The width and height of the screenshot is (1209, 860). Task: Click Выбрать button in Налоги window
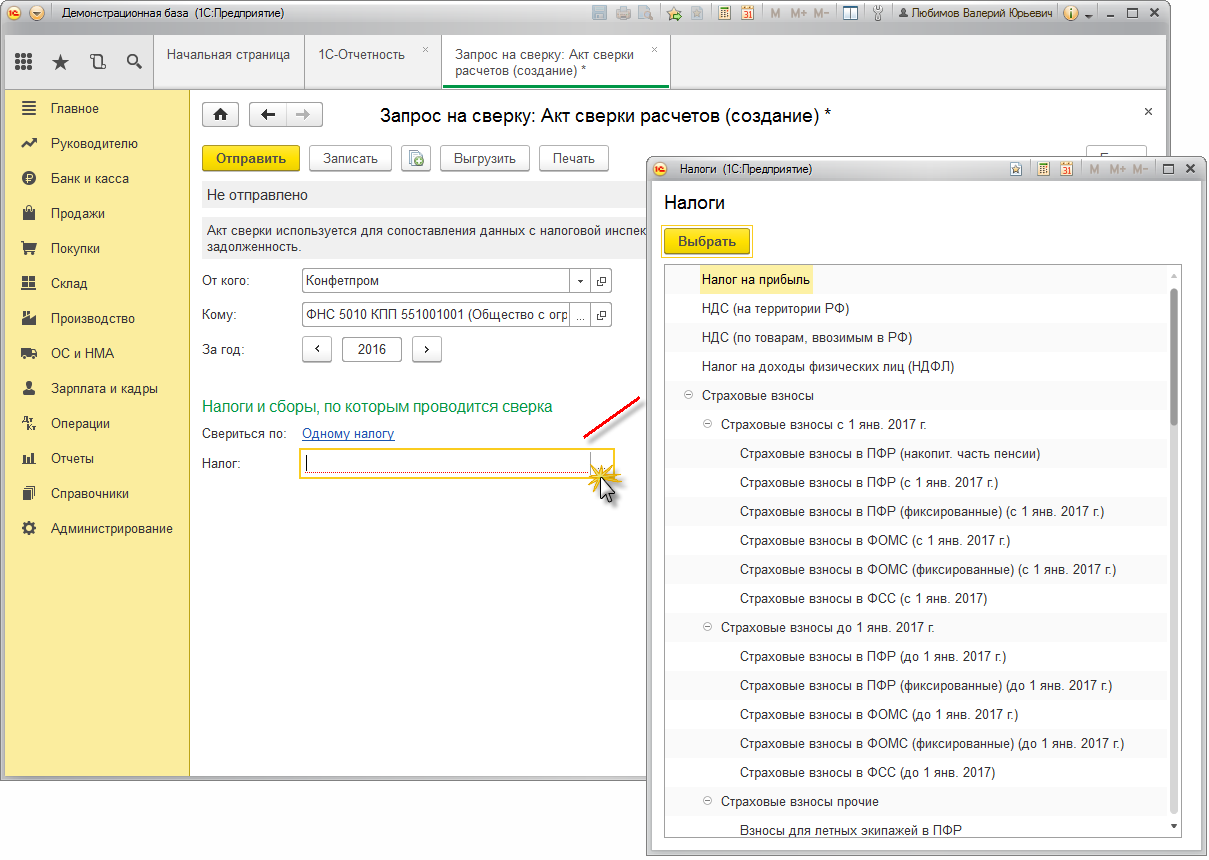707,241
